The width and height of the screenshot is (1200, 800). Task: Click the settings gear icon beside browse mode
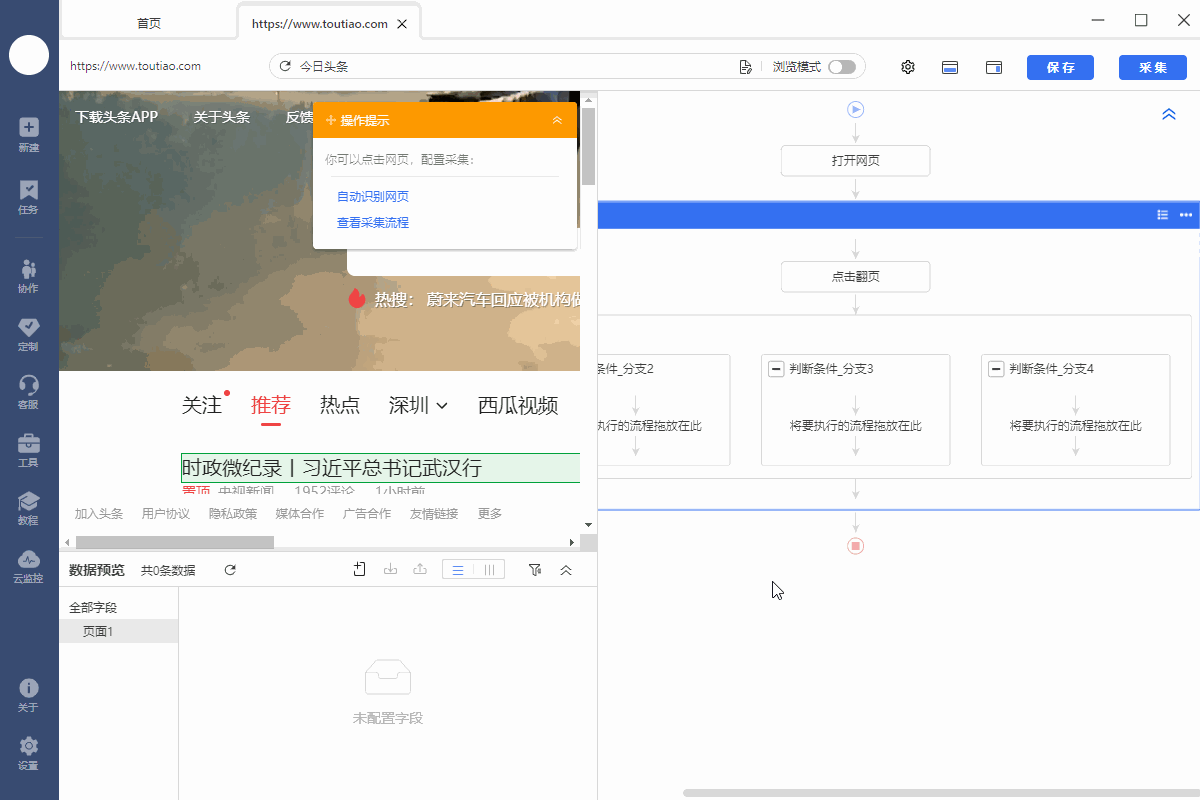908,67
